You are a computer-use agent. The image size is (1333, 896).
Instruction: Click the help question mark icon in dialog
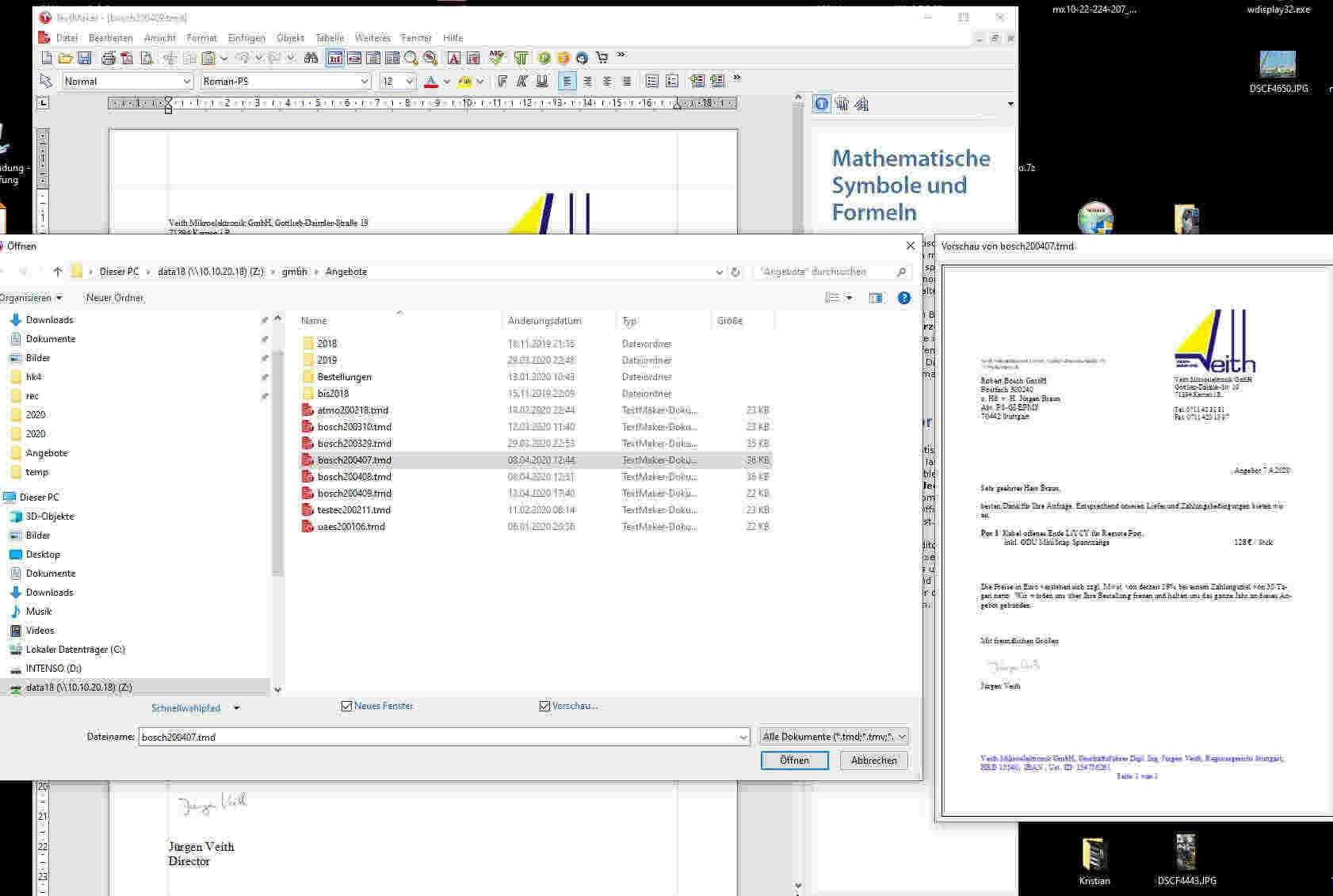[x=903, y=298]
